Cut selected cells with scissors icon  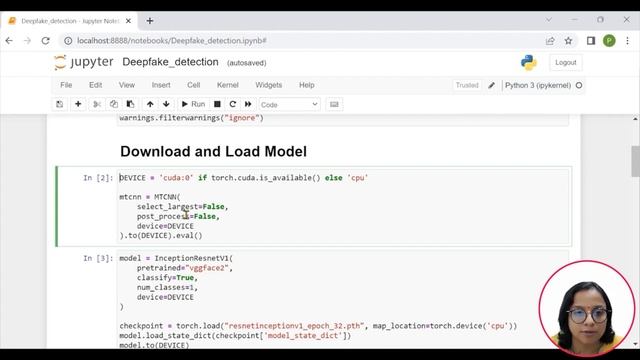97,104
